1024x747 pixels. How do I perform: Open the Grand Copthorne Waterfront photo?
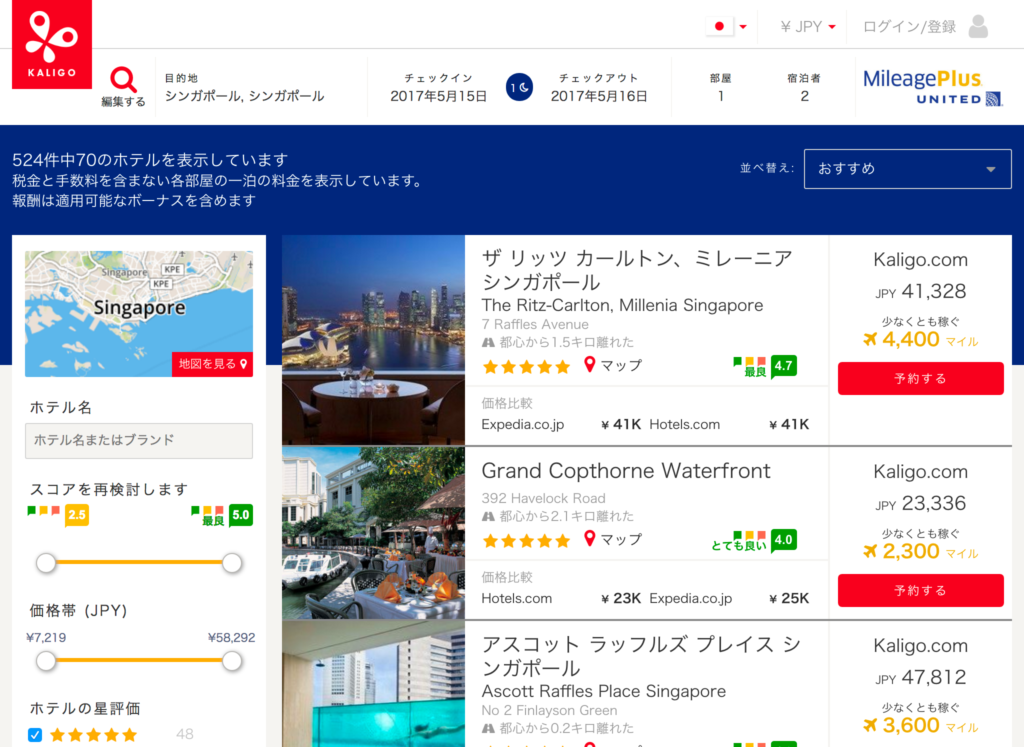pos(373,533)
